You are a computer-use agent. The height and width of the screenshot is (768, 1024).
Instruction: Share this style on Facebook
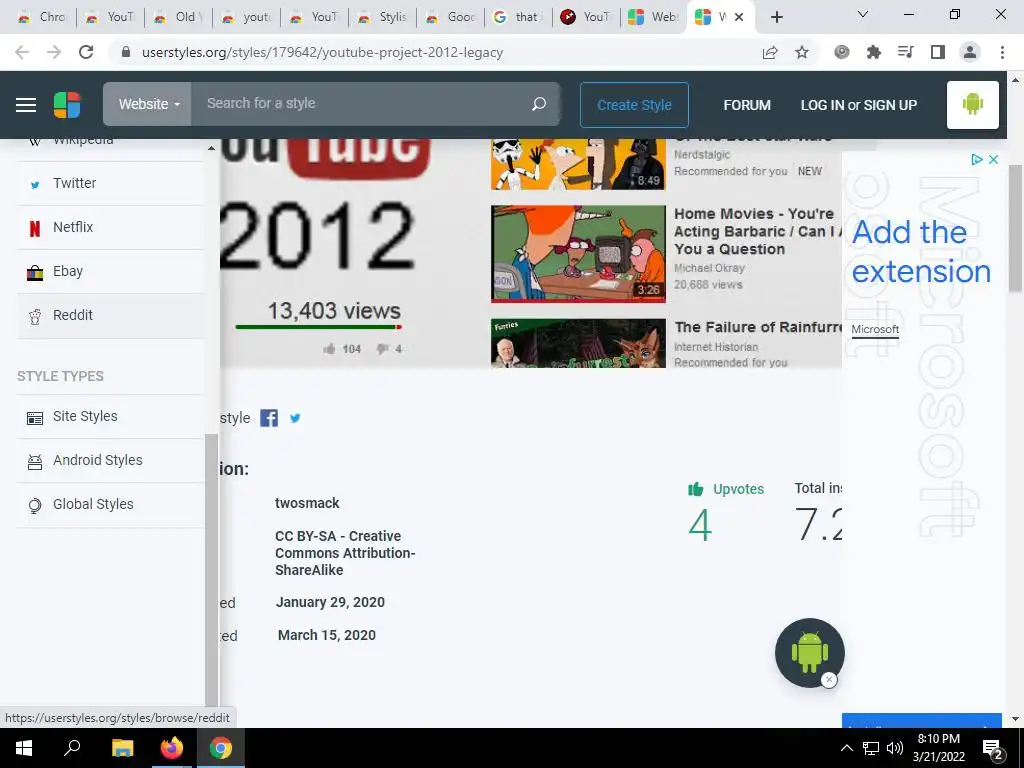[269, 418]
